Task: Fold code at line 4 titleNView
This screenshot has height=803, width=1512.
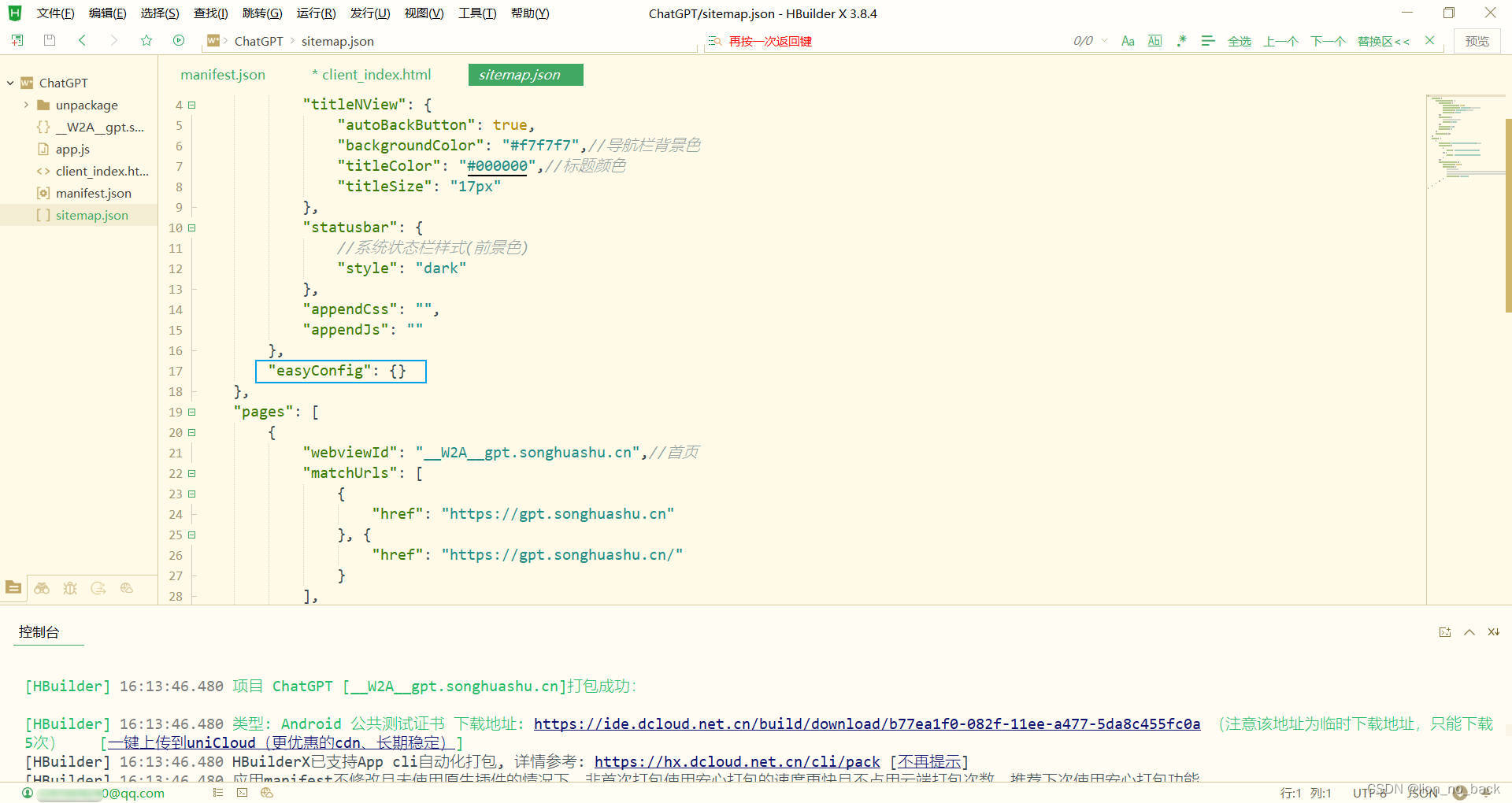Action: click(x=191, y=105)
